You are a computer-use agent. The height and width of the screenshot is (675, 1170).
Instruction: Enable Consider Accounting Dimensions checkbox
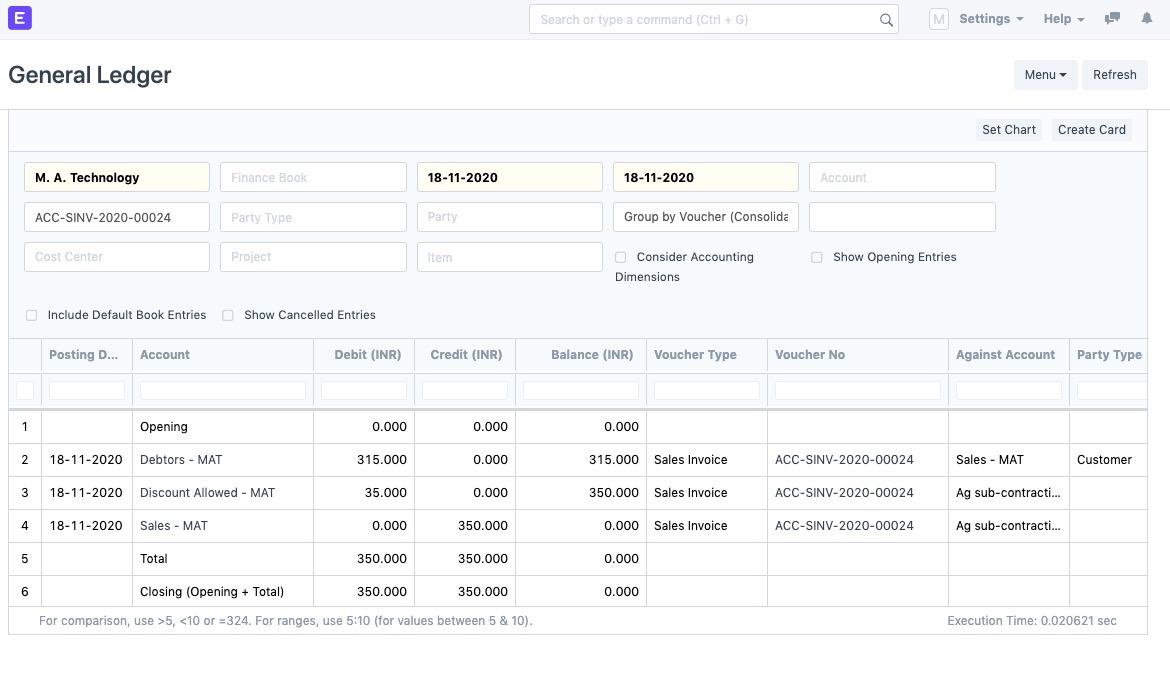point(621,257)
